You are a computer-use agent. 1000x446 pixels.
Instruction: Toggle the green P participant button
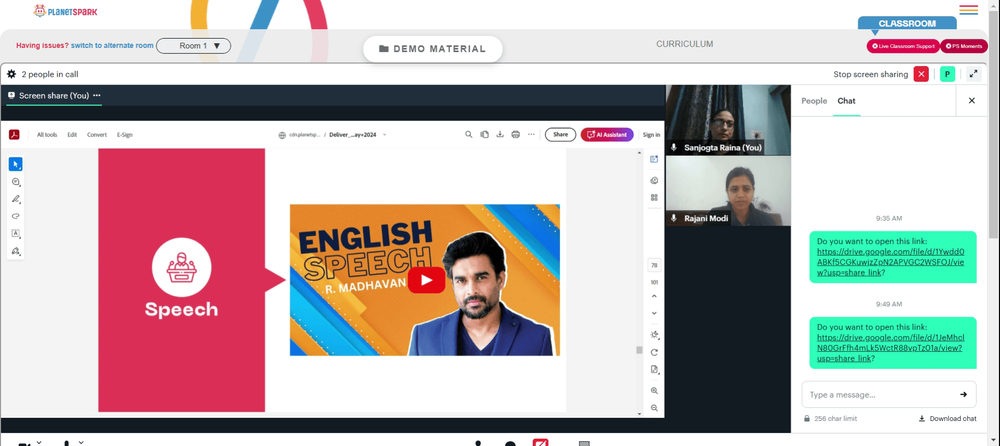948,74
